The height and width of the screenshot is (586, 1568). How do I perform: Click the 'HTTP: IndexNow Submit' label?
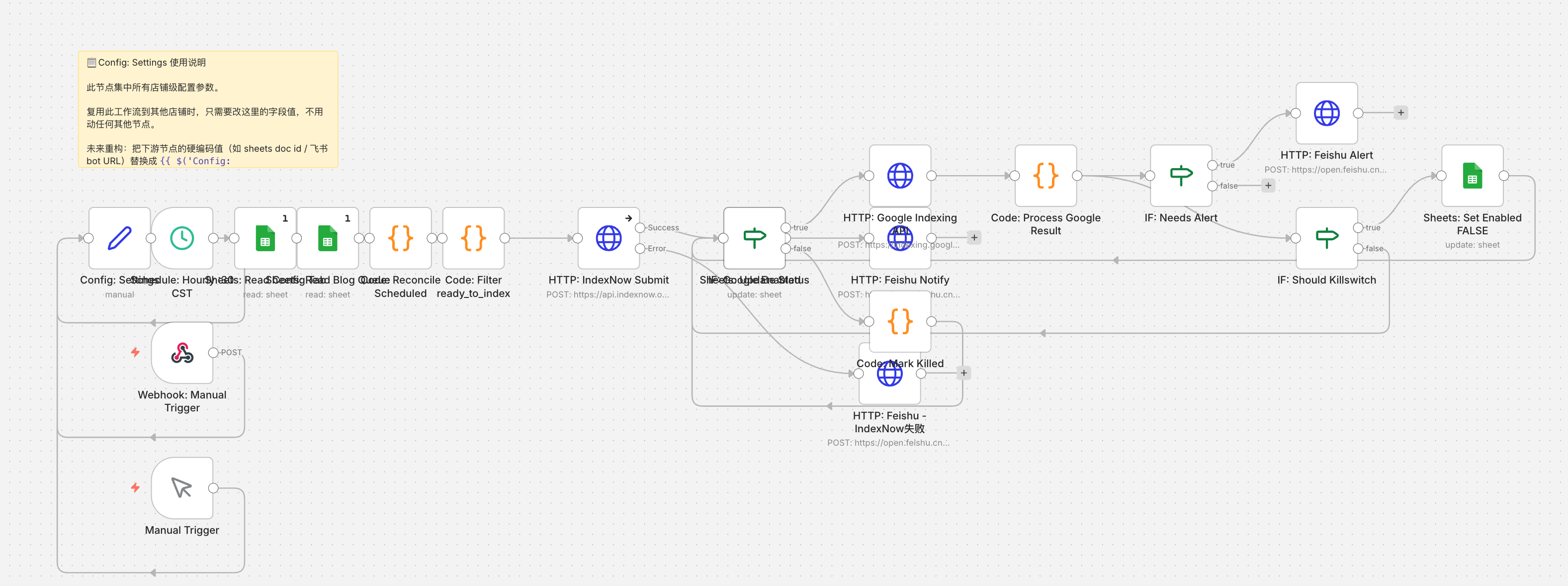tap(609, 280)
